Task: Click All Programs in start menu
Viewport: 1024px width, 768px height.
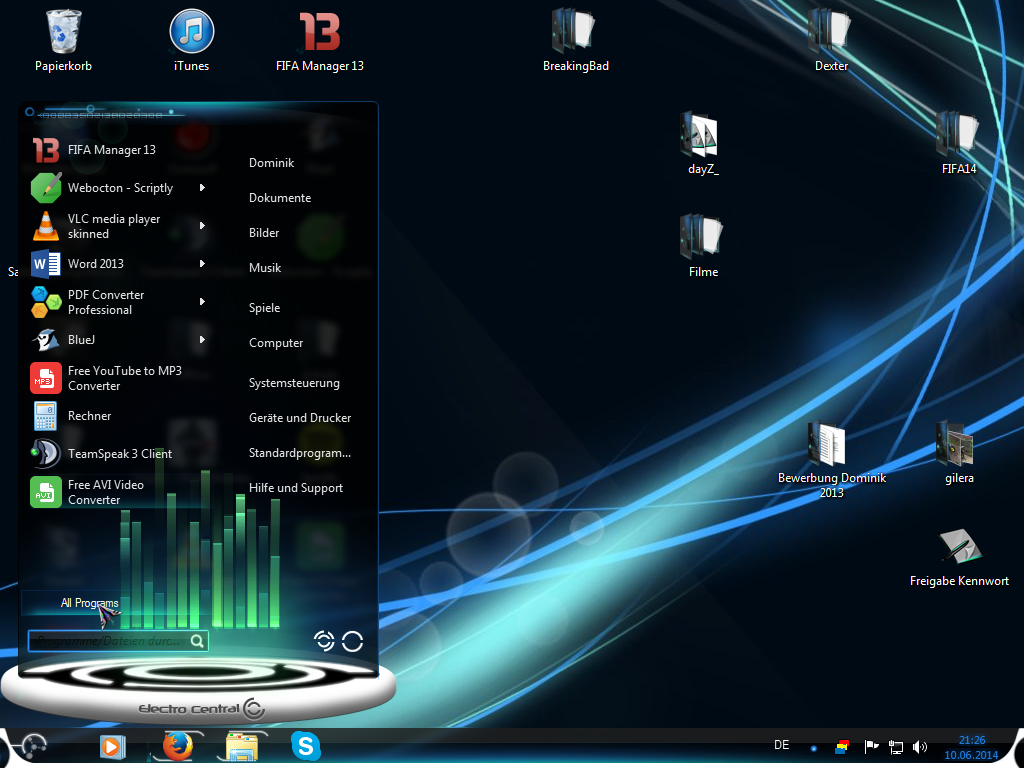Action: point(89,603)
